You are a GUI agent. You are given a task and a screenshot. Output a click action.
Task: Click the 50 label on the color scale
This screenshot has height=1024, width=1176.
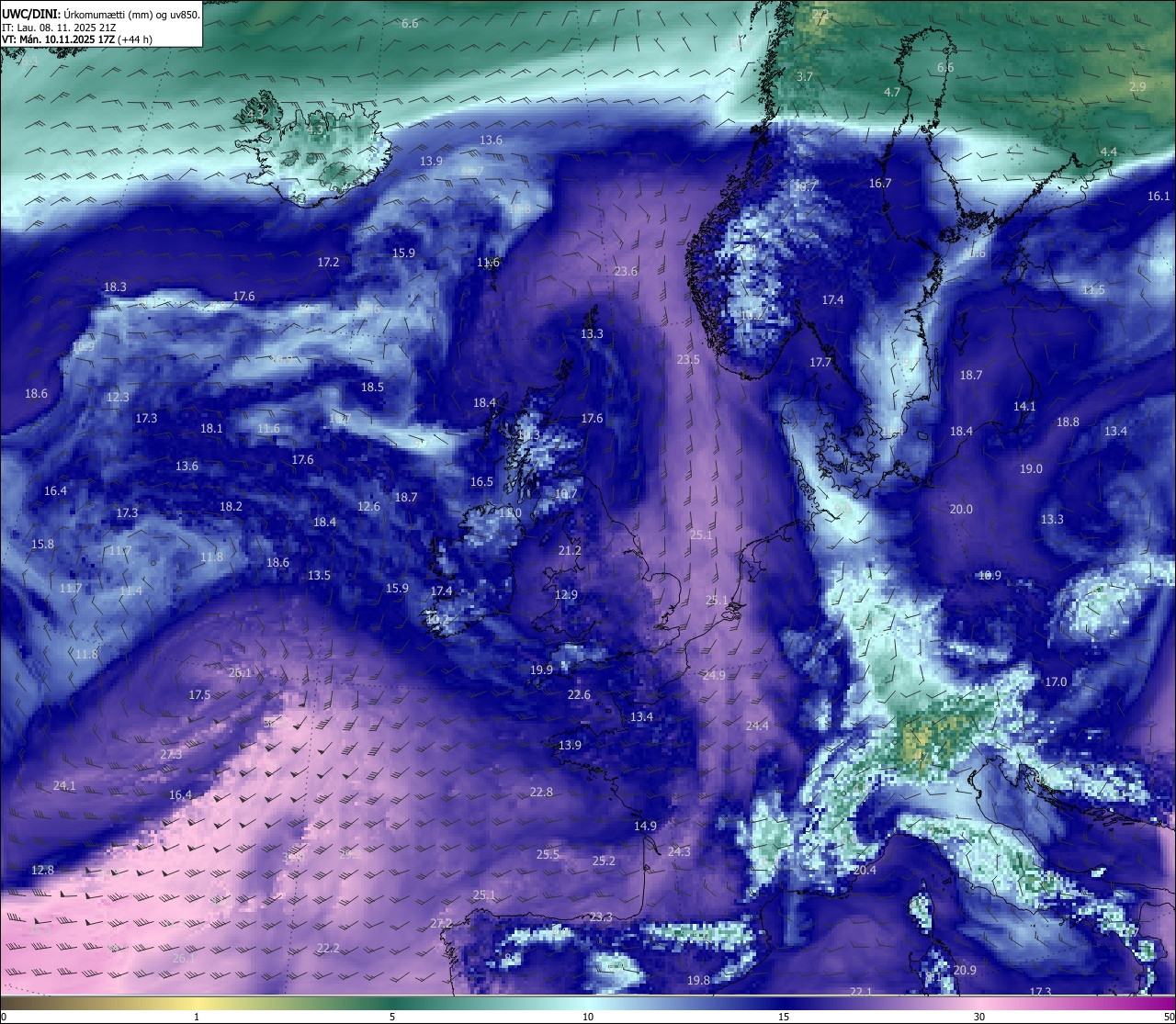tap(1168, 1017)
